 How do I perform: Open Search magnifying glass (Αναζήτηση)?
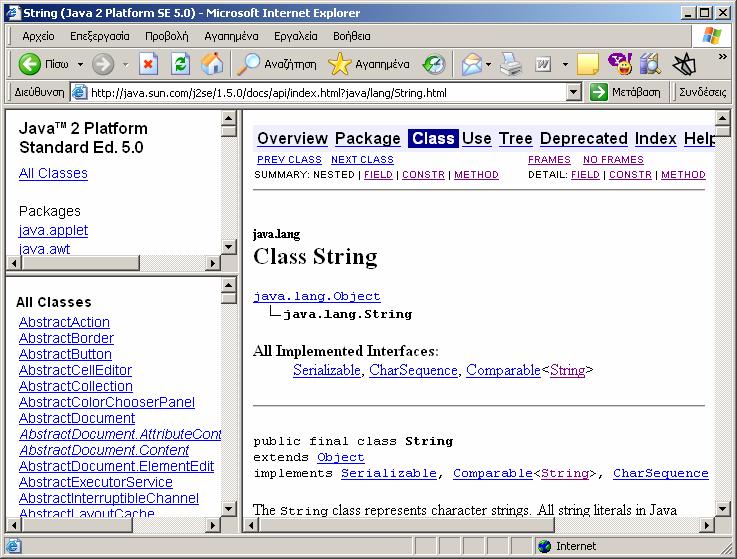pos(277,64)
